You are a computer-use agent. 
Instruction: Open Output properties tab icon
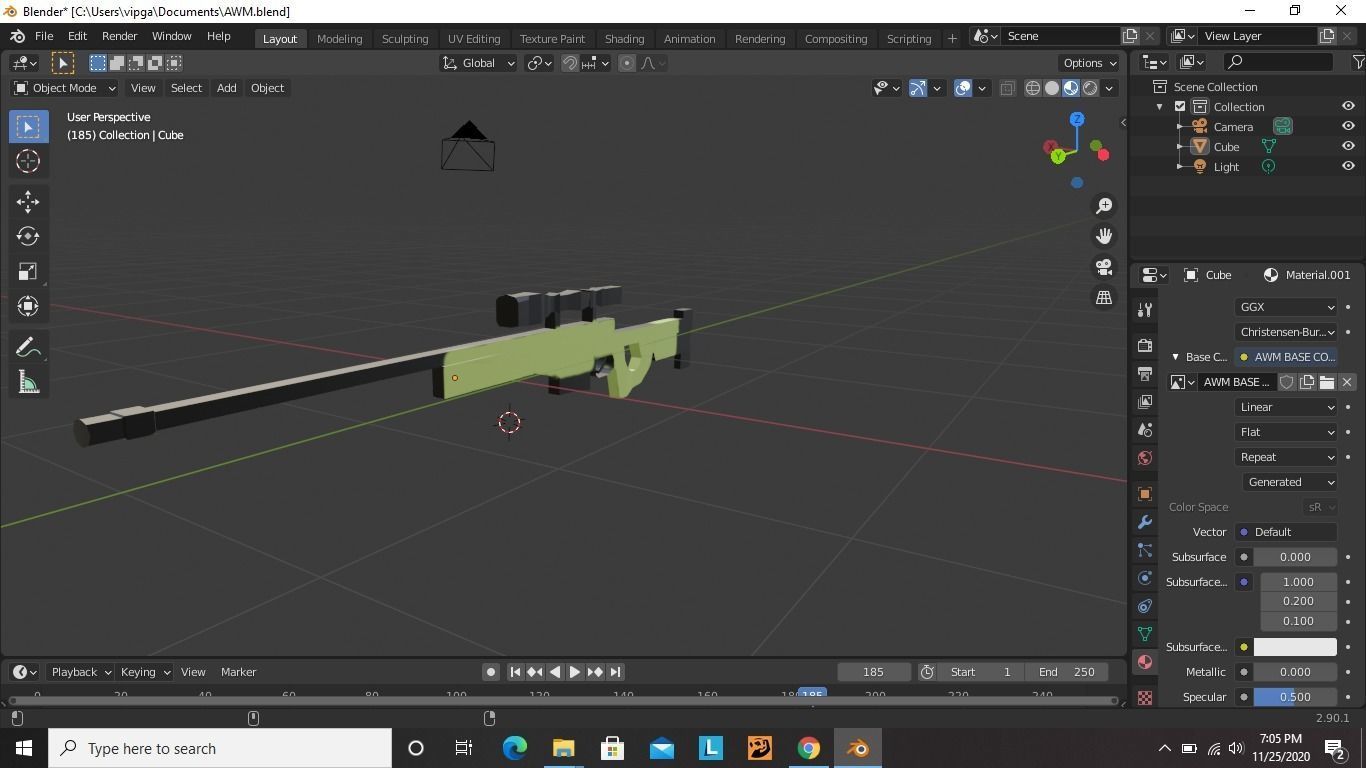pyautogui.click(x=1145, y=373)
